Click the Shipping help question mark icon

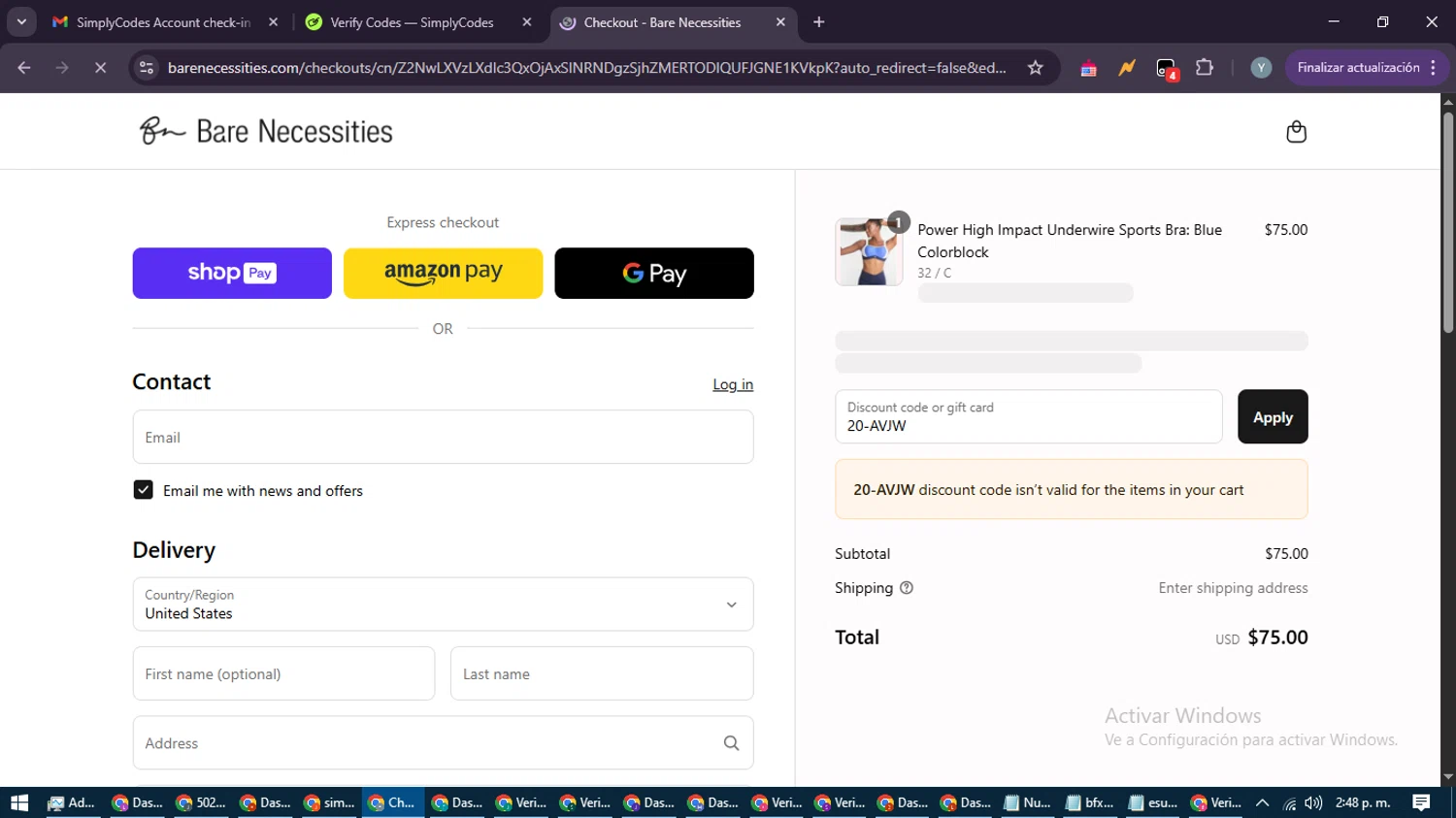(907, 588)
